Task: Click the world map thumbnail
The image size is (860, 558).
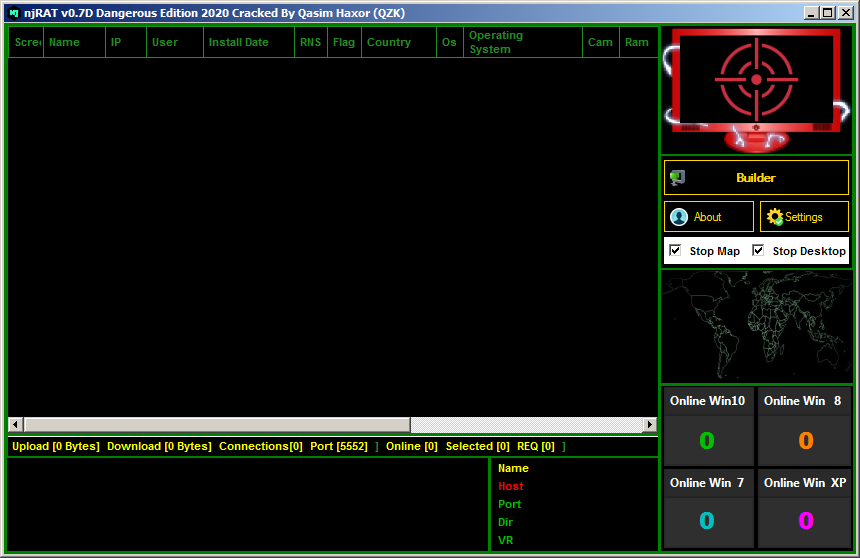Action: pyautogui.click(x=756, y=325)
